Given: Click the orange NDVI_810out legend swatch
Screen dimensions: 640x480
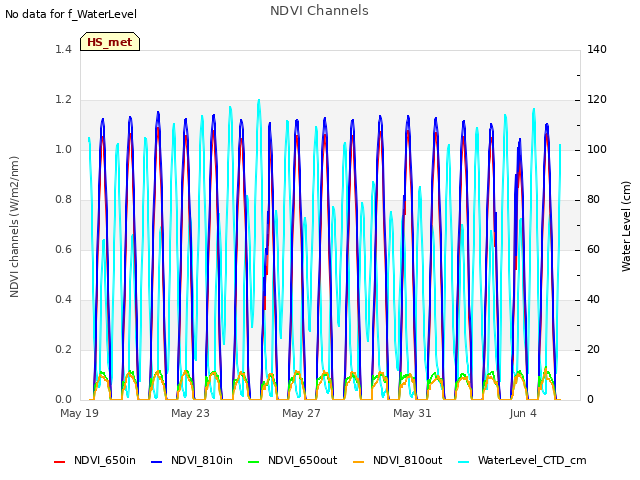Looking at the screenshot, I should click(x=358, y=462).
